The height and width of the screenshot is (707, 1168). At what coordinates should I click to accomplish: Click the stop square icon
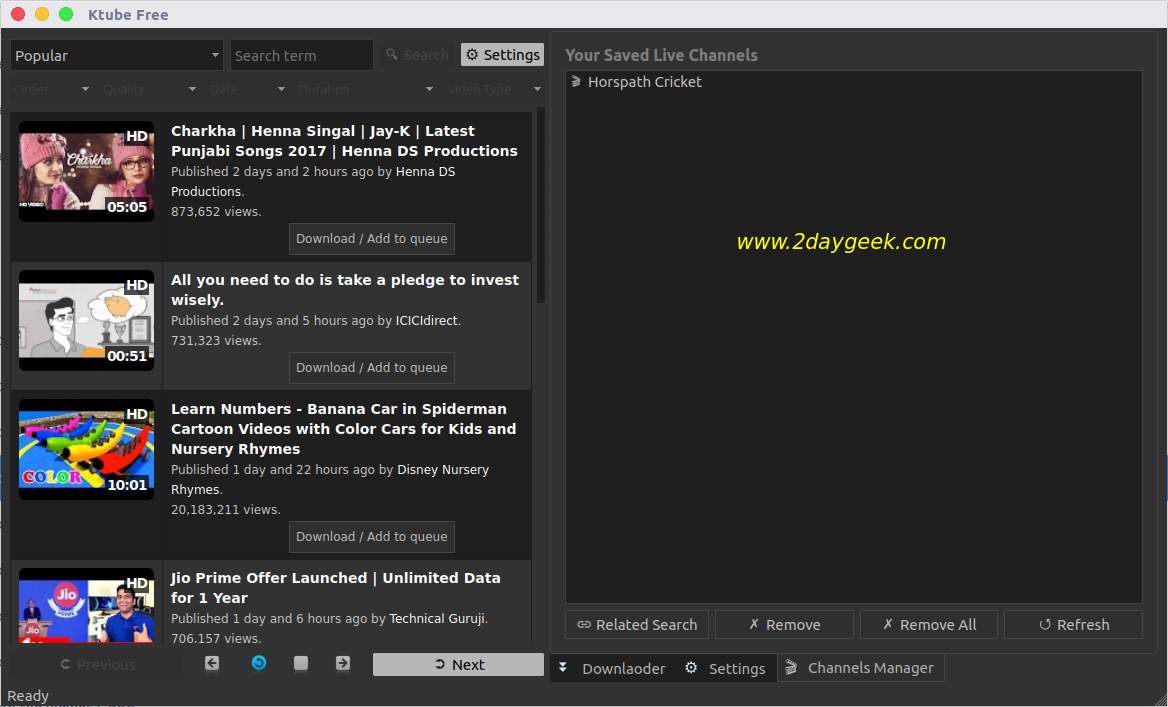pyautogui.click(x=301, y=663)
